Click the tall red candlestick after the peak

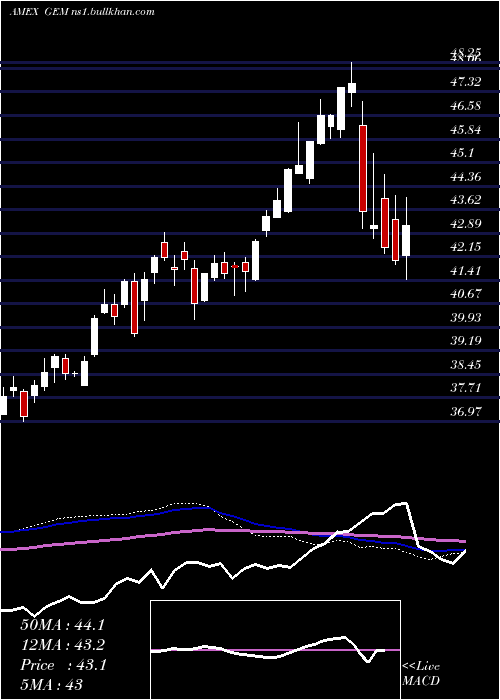coord(363,169)
